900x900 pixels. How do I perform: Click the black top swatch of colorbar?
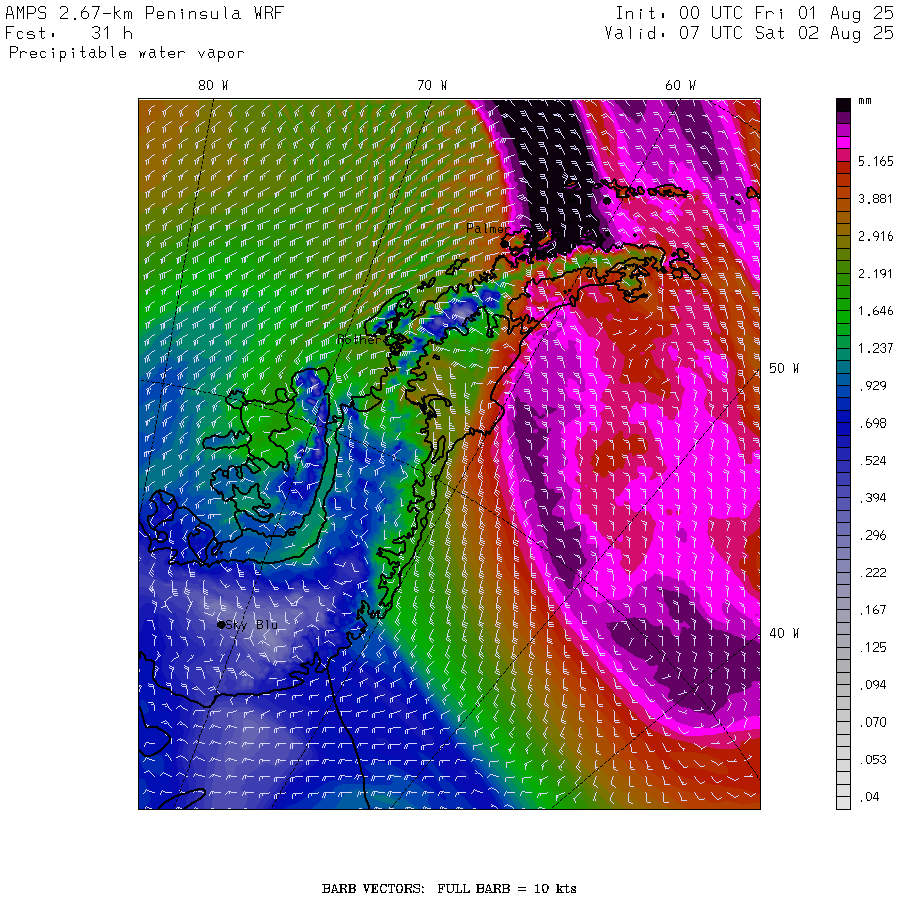pyautogui.click(x=843, y=105)
